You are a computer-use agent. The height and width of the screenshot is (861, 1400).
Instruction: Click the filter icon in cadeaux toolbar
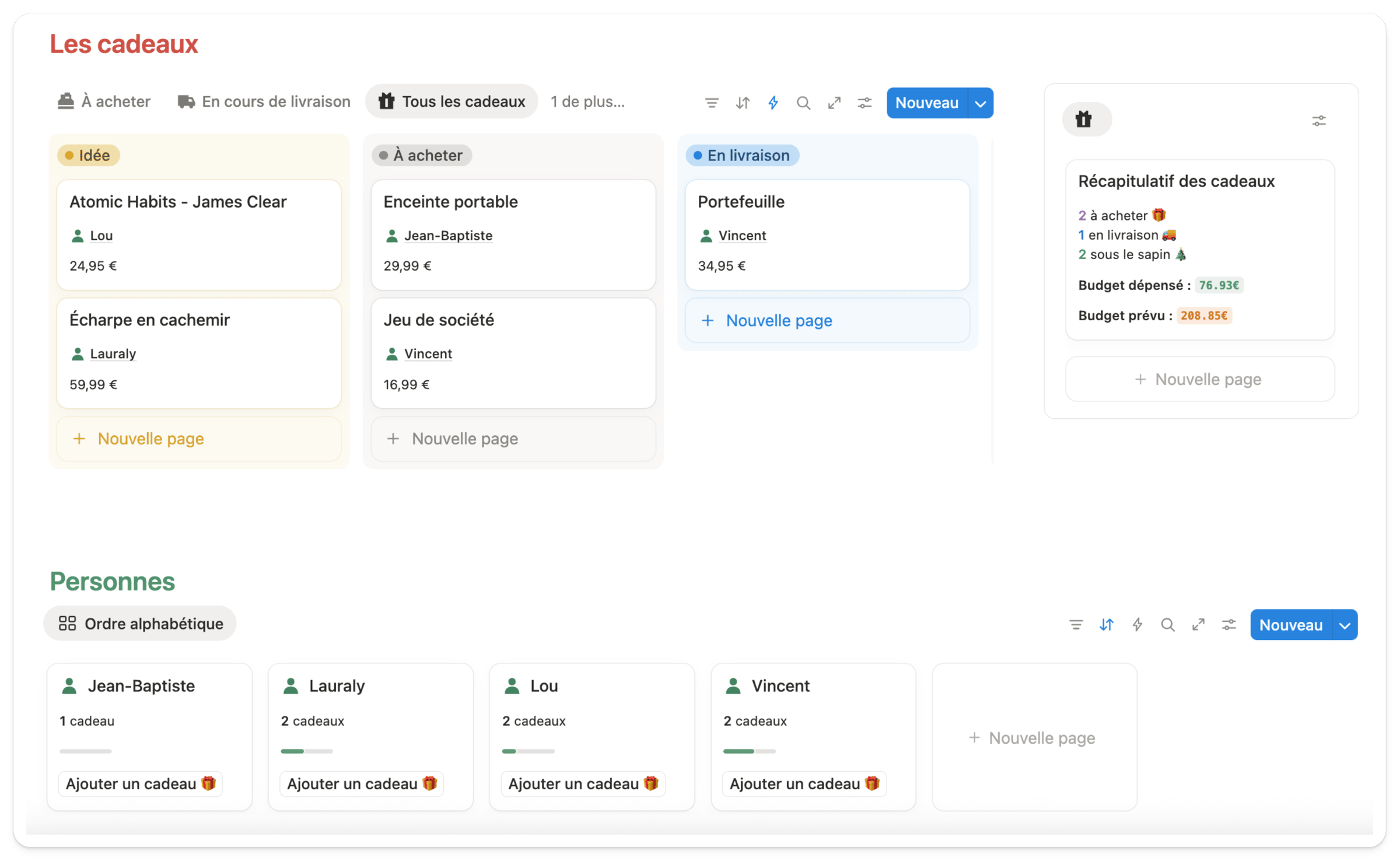pos(712,103)
